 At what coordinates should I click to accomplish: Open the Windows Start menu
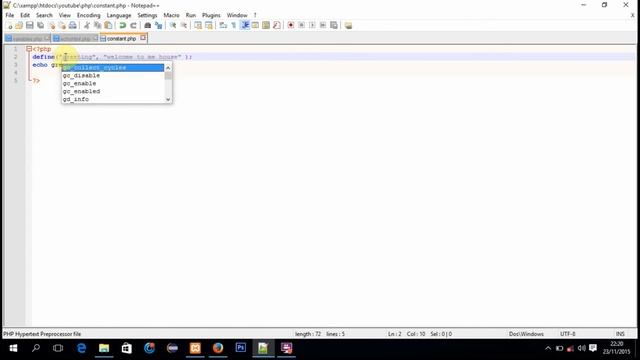click(13, 348)
